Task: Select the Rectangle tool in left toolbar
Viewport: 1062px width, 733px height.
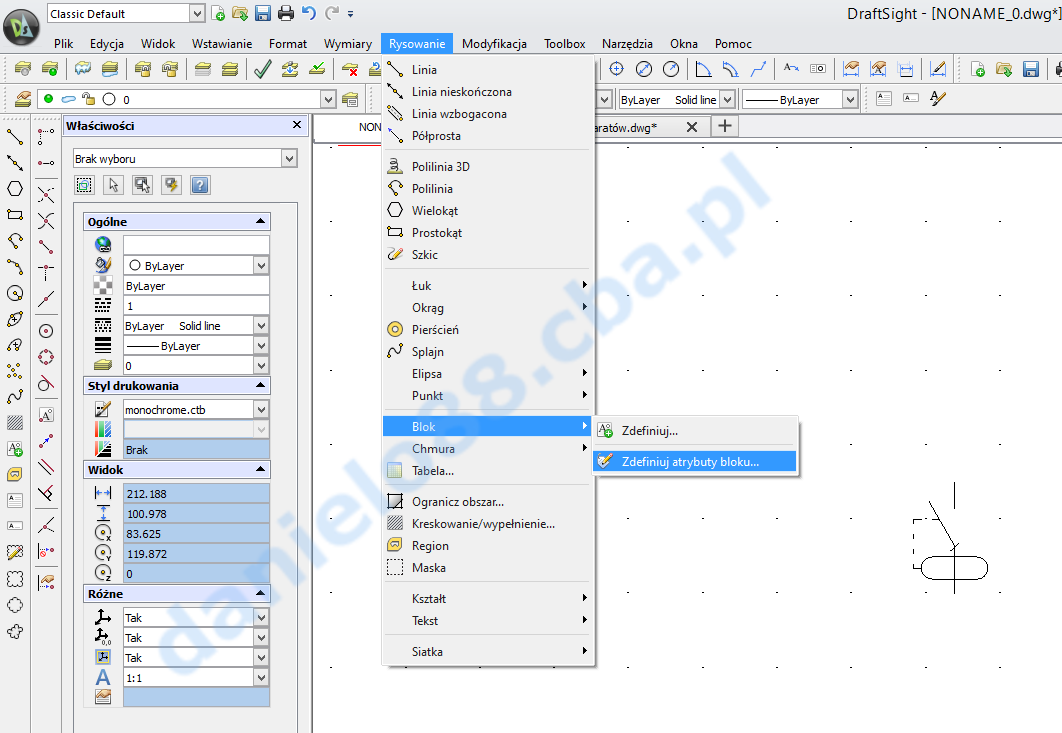Action: pyautogui.click(x=15, y=215)
